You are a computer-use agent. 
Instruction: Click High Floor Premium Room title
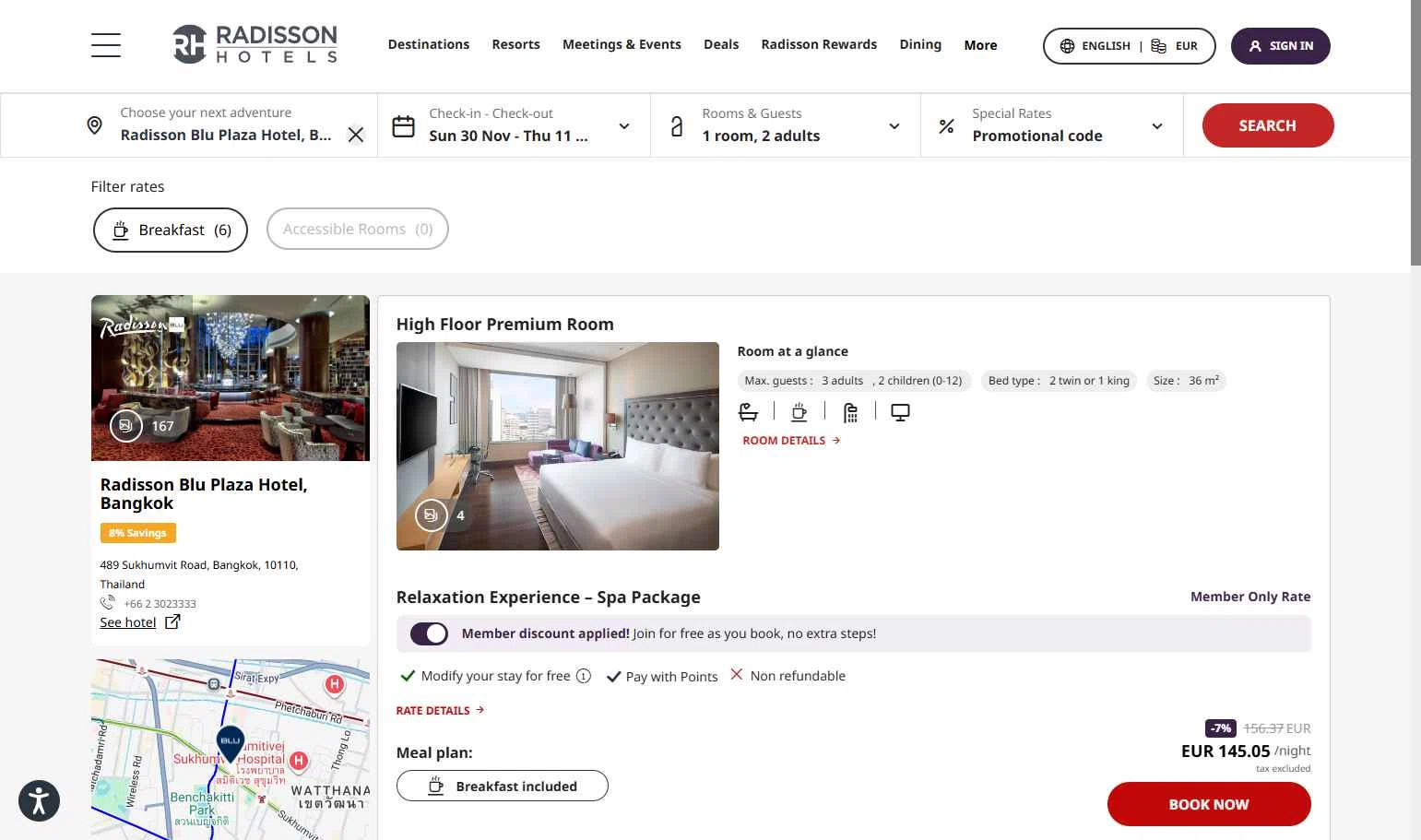tap(505, 325)
